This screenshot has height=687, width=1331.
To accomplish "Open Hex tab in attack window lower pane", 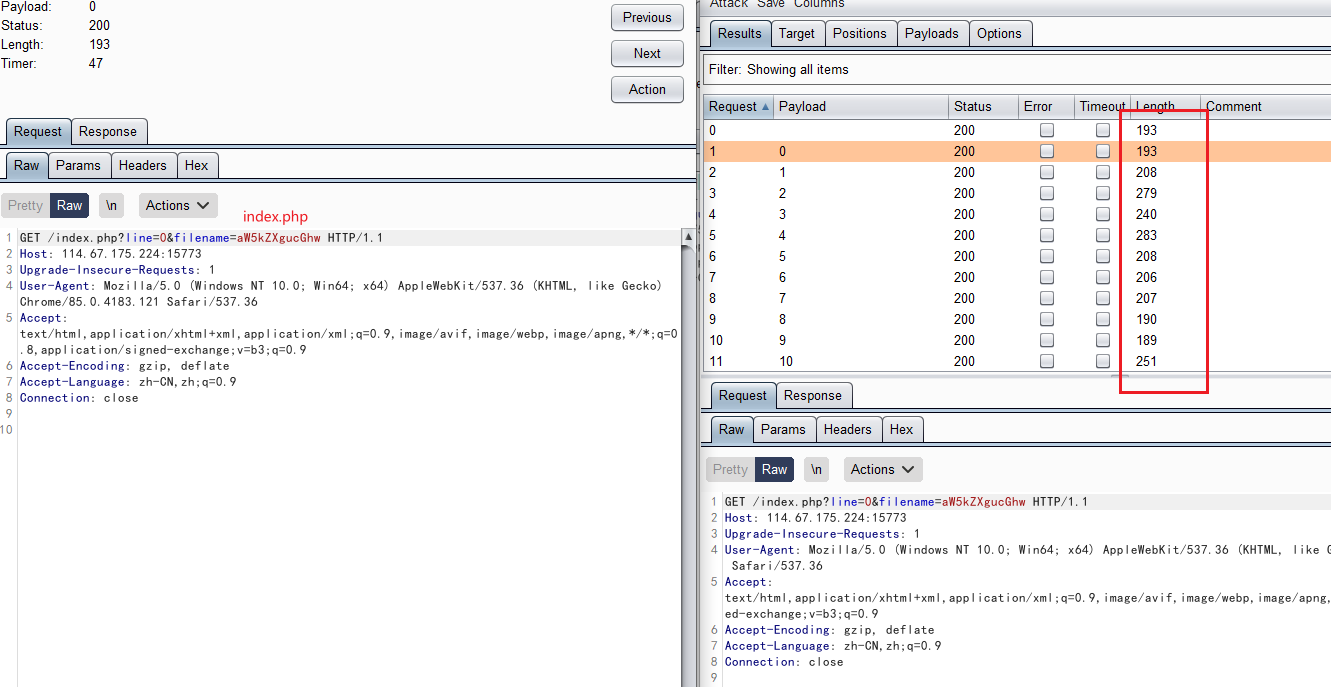I will coord(902,429).
